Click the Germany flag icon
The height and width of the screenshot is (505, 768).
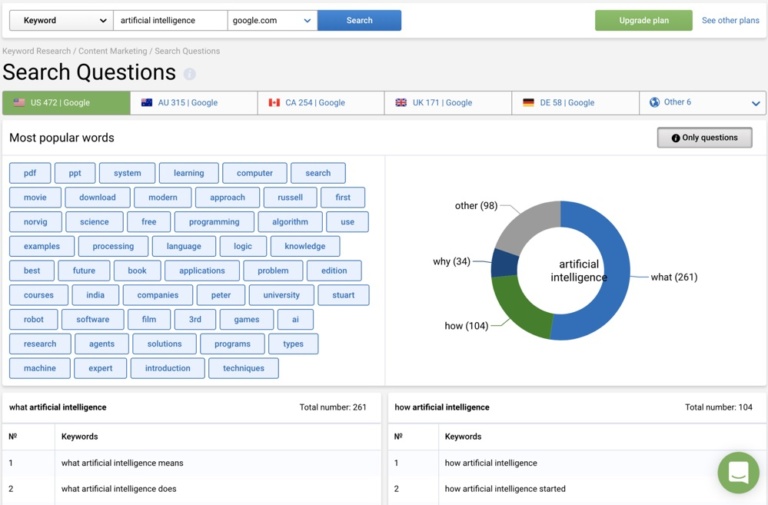(x=528, y=103)
